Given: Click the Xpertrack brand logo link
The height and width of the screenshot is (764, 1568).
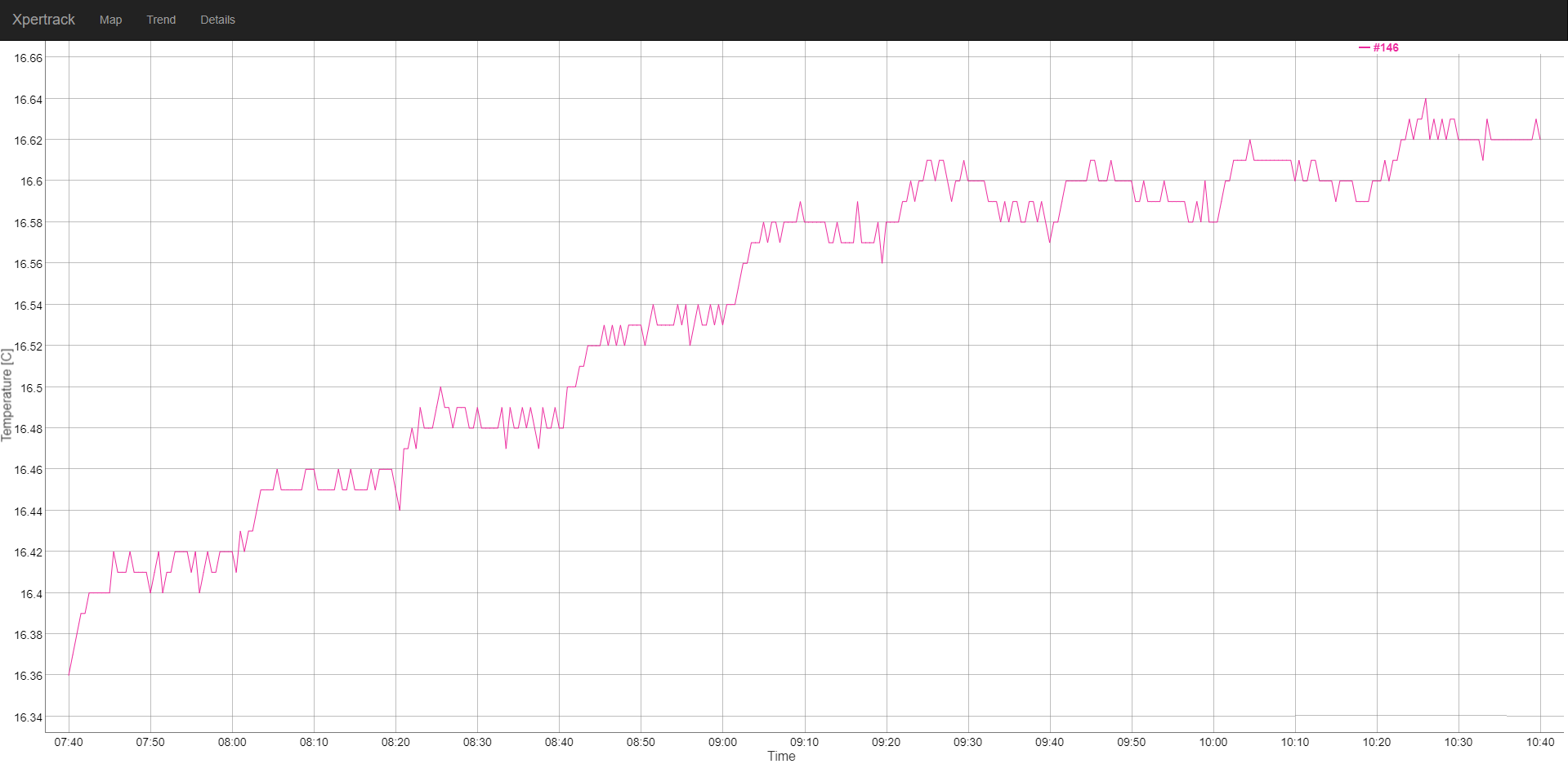Looking at the screenshot, I should pos(43,20).
